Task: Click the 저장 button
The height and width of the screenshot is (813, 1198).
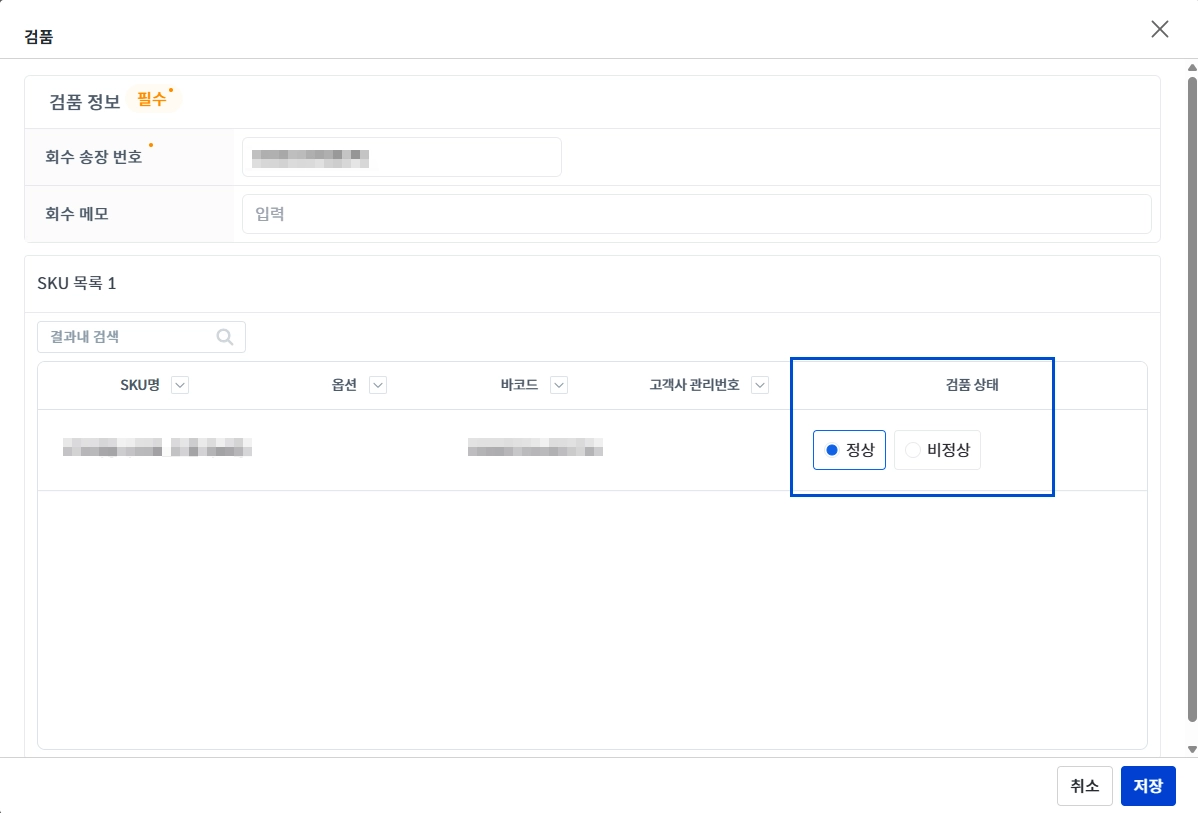Action: coord(1148,785)
